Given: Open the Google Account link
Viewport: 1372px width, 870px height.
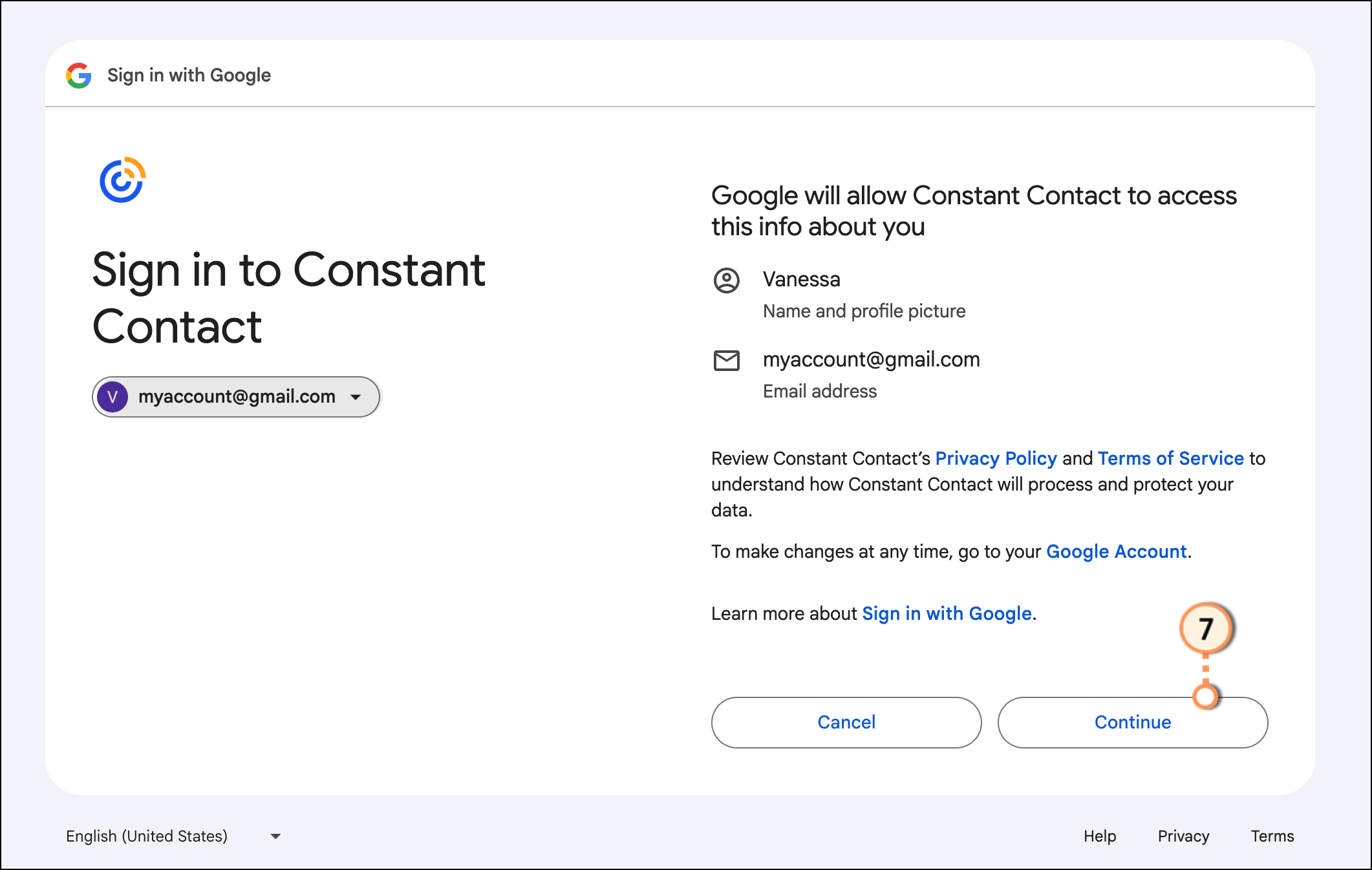Looking at the screenshot, I should click(x=1117, y=551).
